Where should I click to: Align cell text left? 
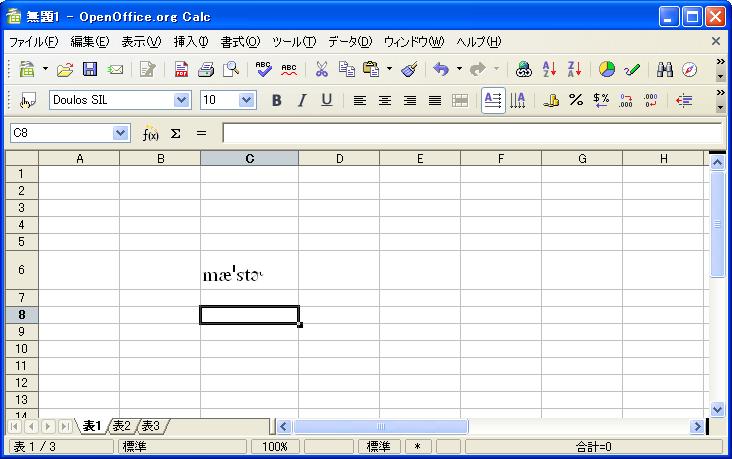[x=359, y=100]
